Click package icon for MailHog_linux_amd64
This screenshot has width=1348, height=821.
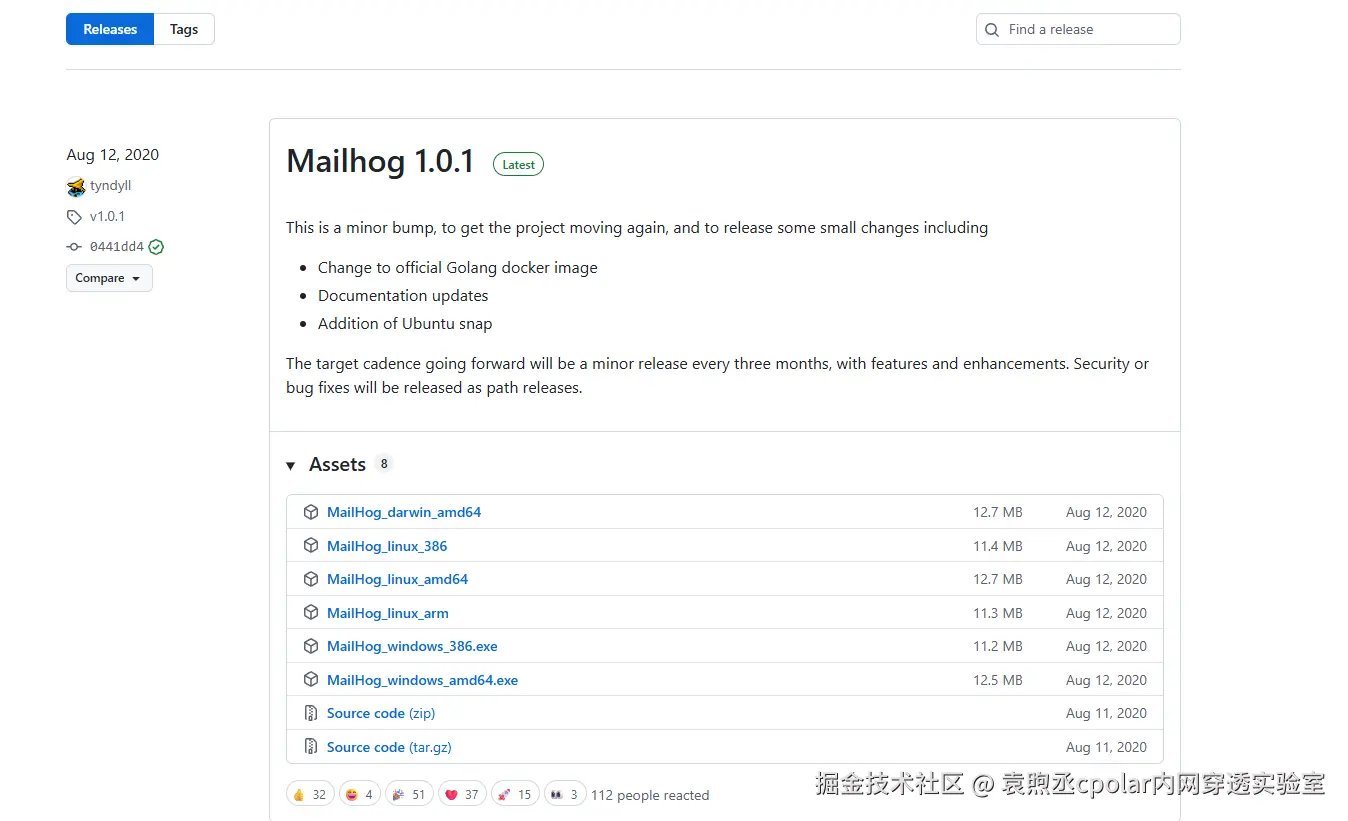coord(311,579)
